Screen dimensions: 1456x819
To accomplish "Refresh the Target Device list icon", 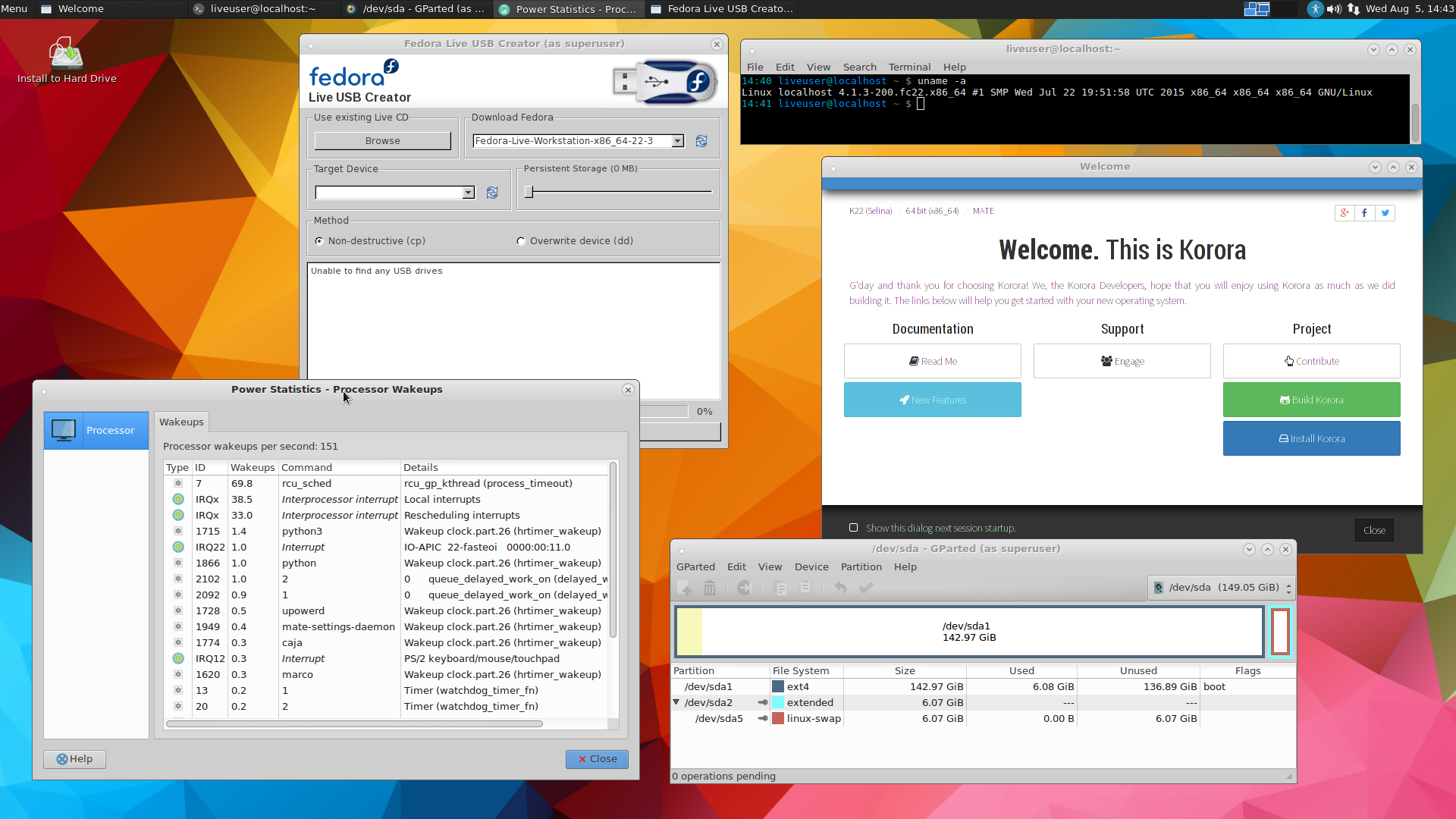I will point(492,193).
